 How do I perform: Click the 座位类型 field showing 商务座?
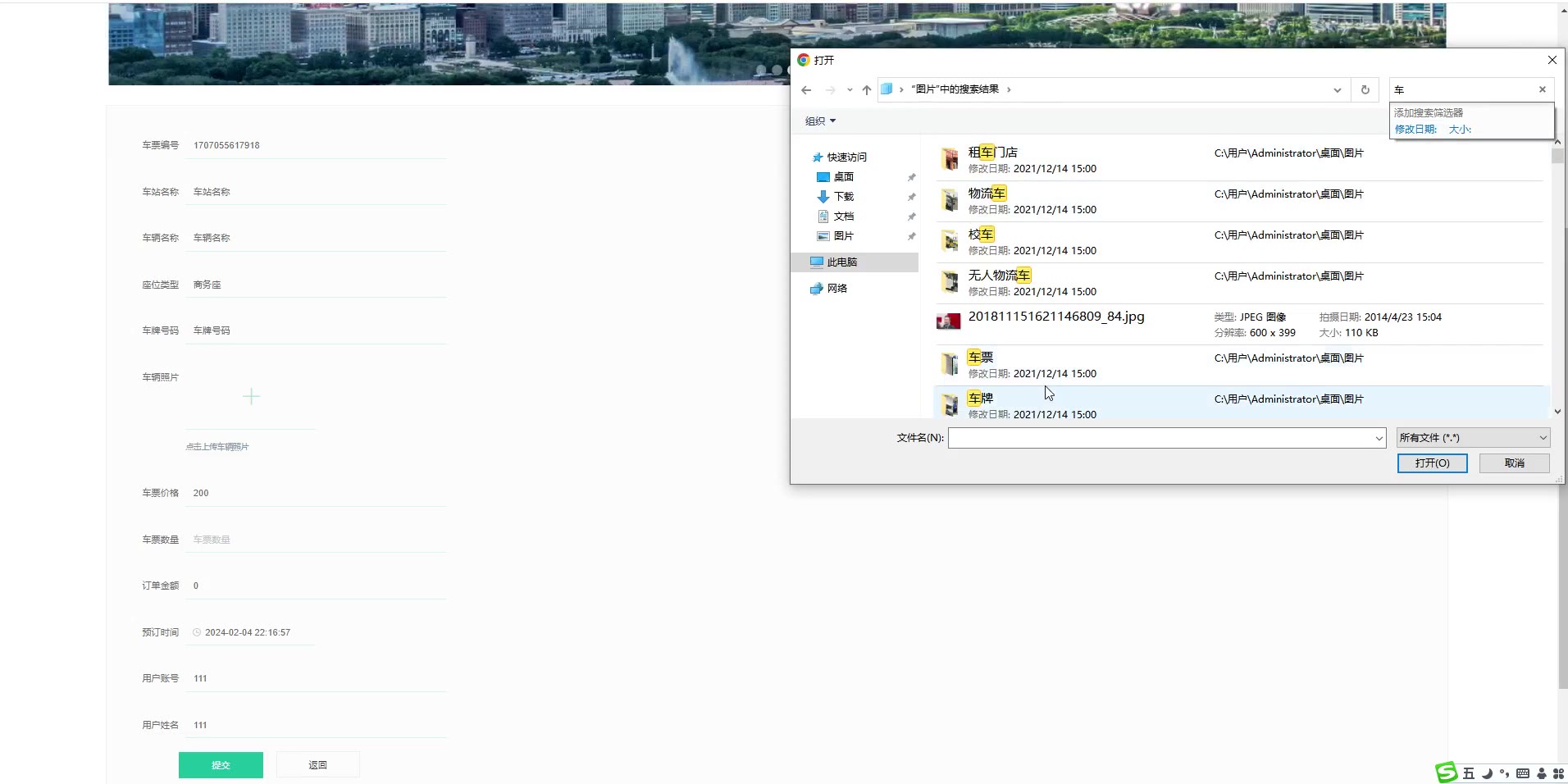316,285
